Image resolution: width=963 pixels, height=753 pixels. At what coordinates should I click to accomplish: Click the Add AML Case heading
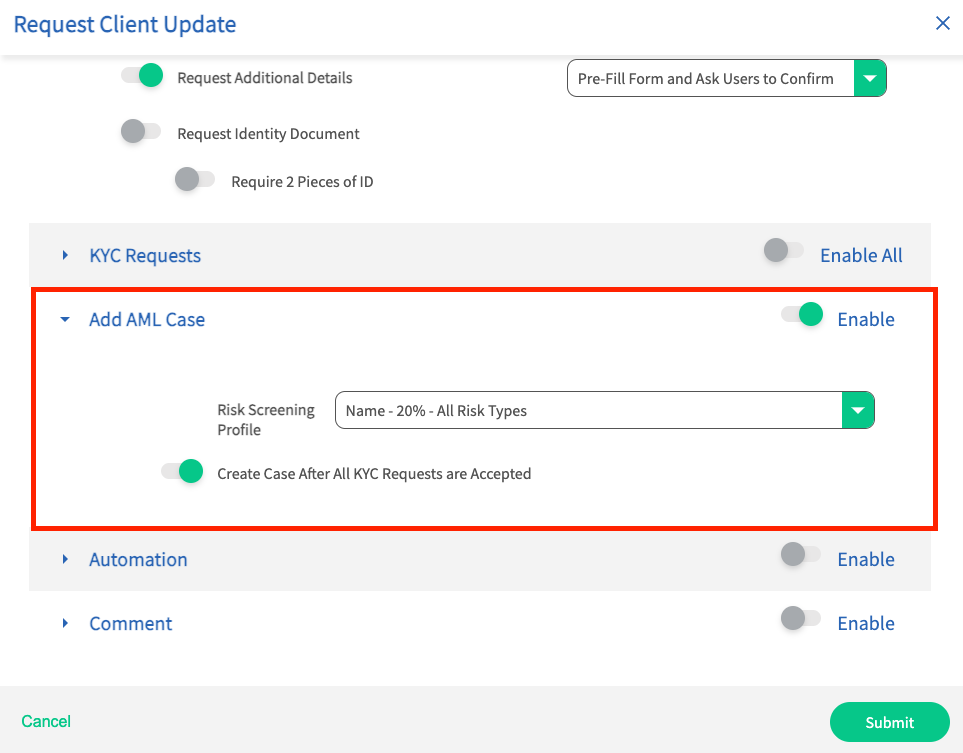[147, 319]
